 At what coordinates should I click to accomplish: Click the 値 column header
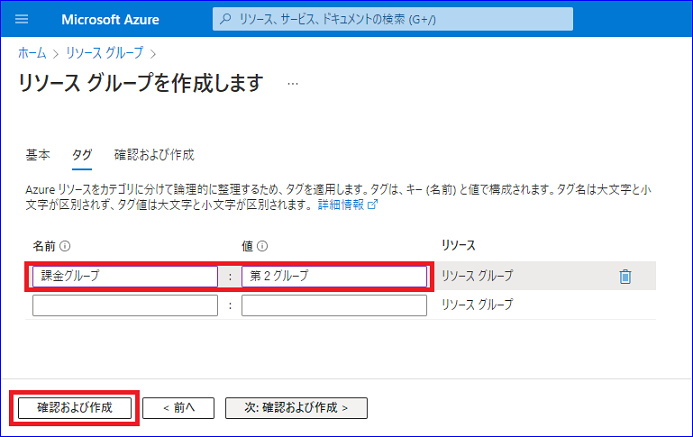pos(247,246)
